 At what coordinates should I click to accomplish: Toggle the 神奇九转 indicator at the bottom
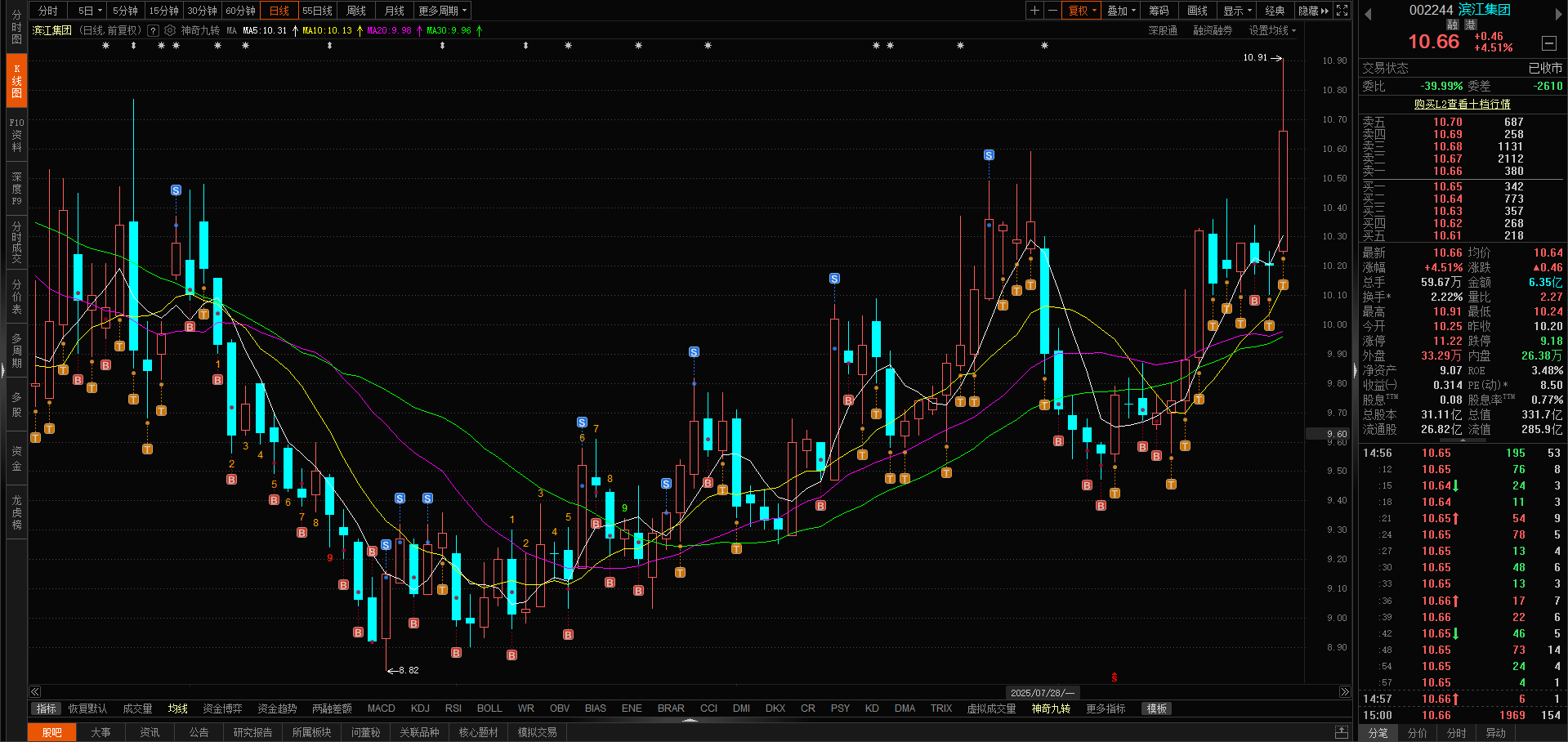pos(1051,708)
